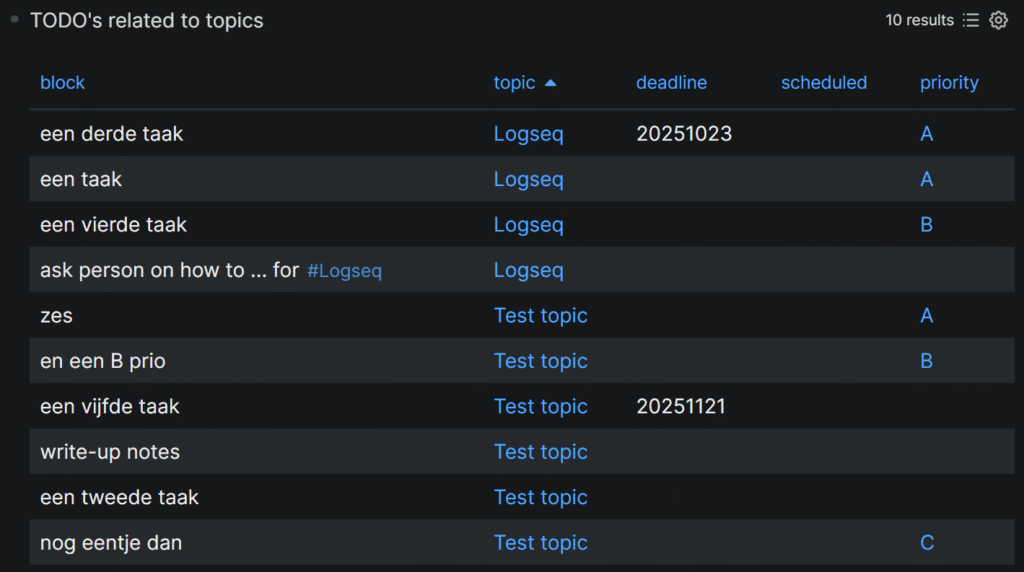This screenshot has width=1024, height=572.
Task: Select the een vijfde taak block
Action: coord(110,407)
